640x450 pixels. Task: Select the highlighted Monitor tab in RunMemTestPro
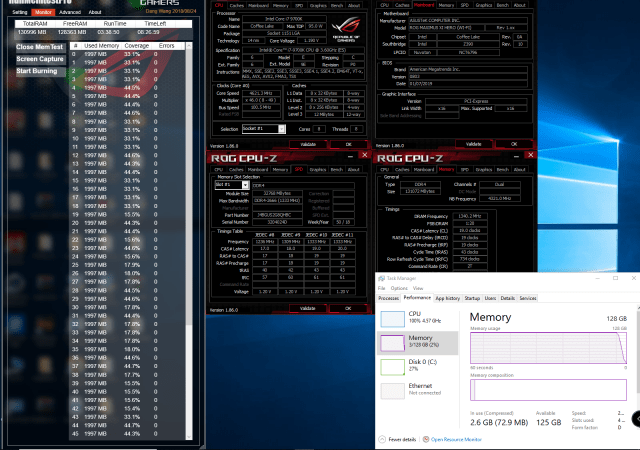tap(43, 12)
